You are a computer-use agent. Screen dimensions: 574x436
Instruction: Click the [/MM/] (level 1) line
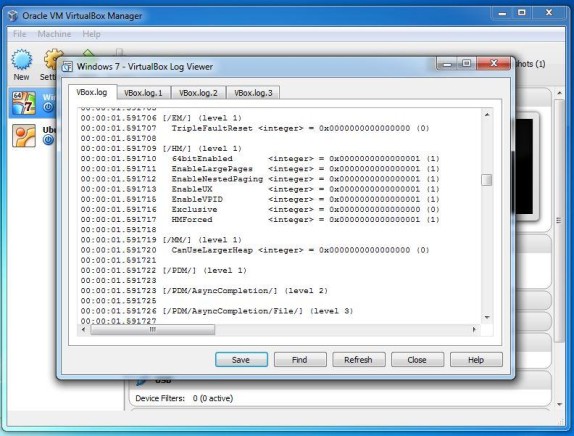[161, 240]
